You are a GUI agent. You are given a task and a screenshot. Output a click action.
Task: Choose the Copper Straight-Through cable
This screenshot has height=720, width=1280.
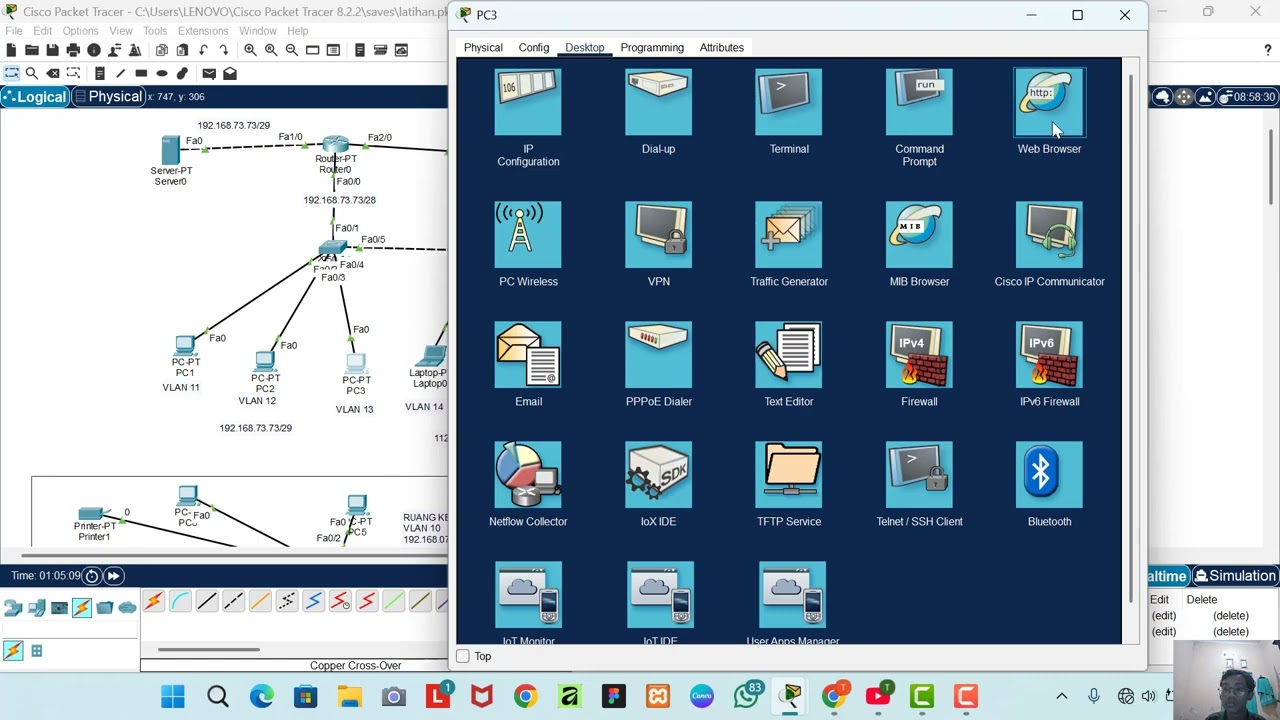[207, 601]
